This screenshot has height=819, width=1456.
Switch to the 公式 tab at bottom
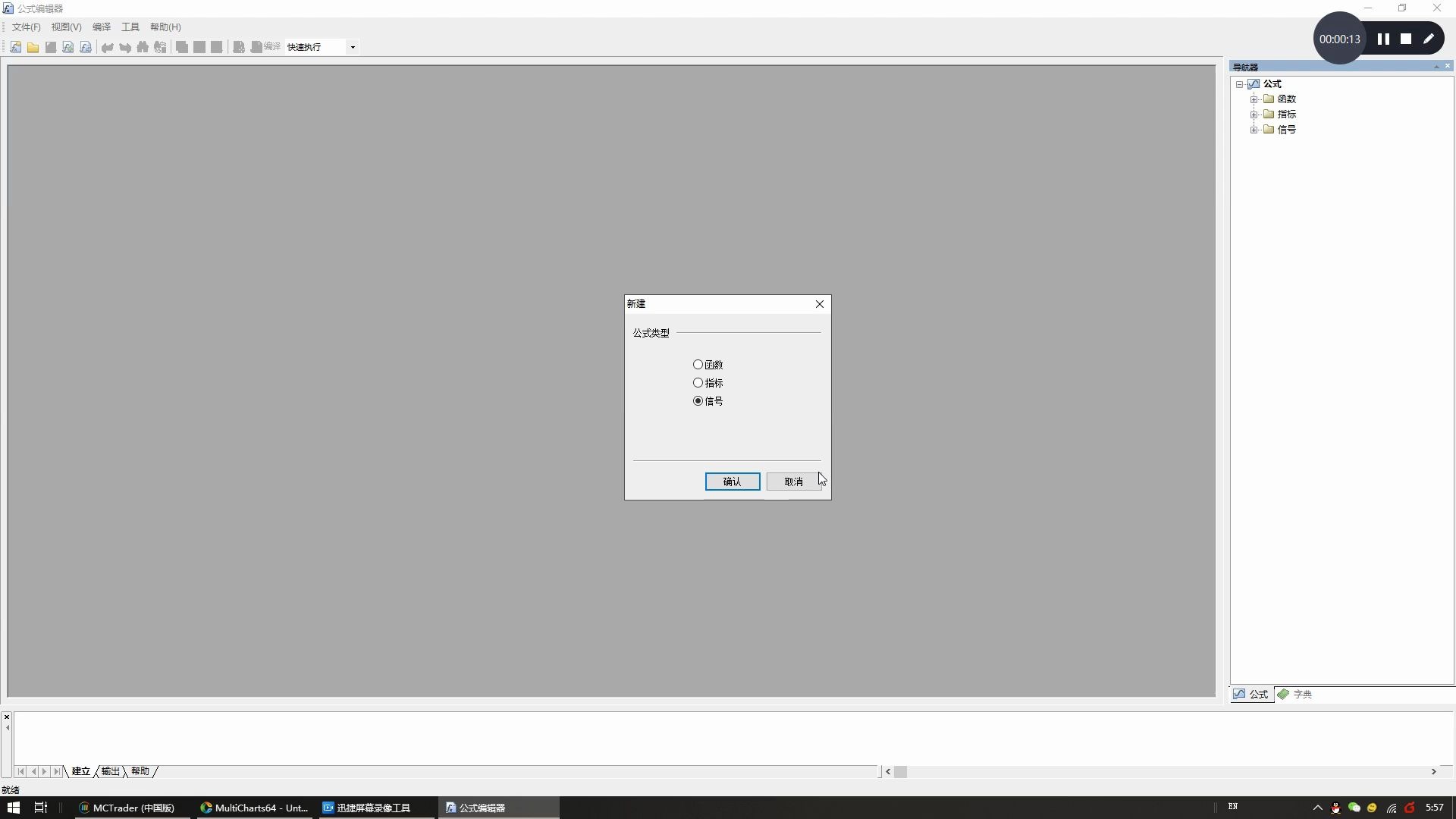[x=1252, y=694]
